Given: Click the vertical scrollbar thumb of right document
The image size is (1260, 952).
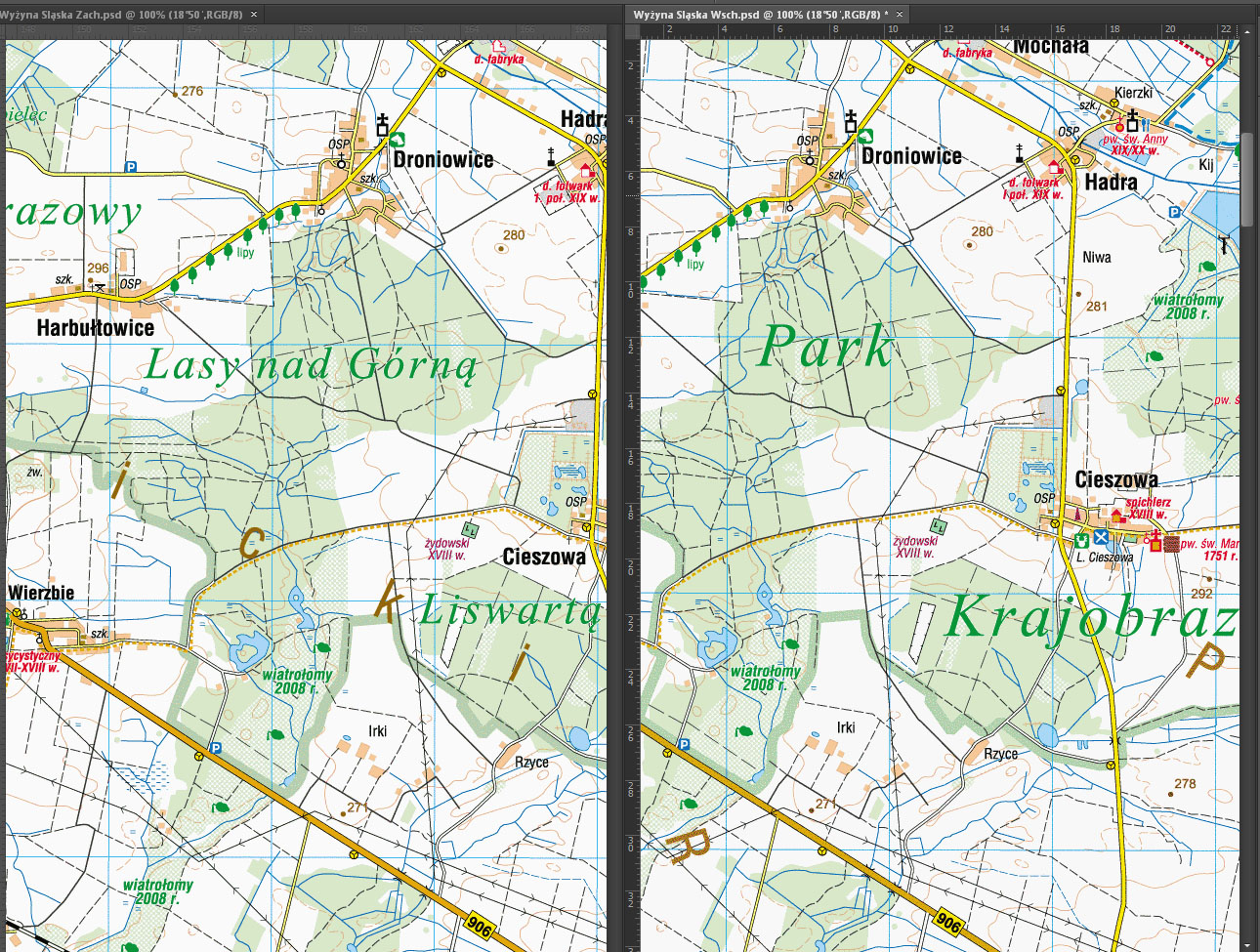Looking at the screenshot, I should [x=1247, y=181].
